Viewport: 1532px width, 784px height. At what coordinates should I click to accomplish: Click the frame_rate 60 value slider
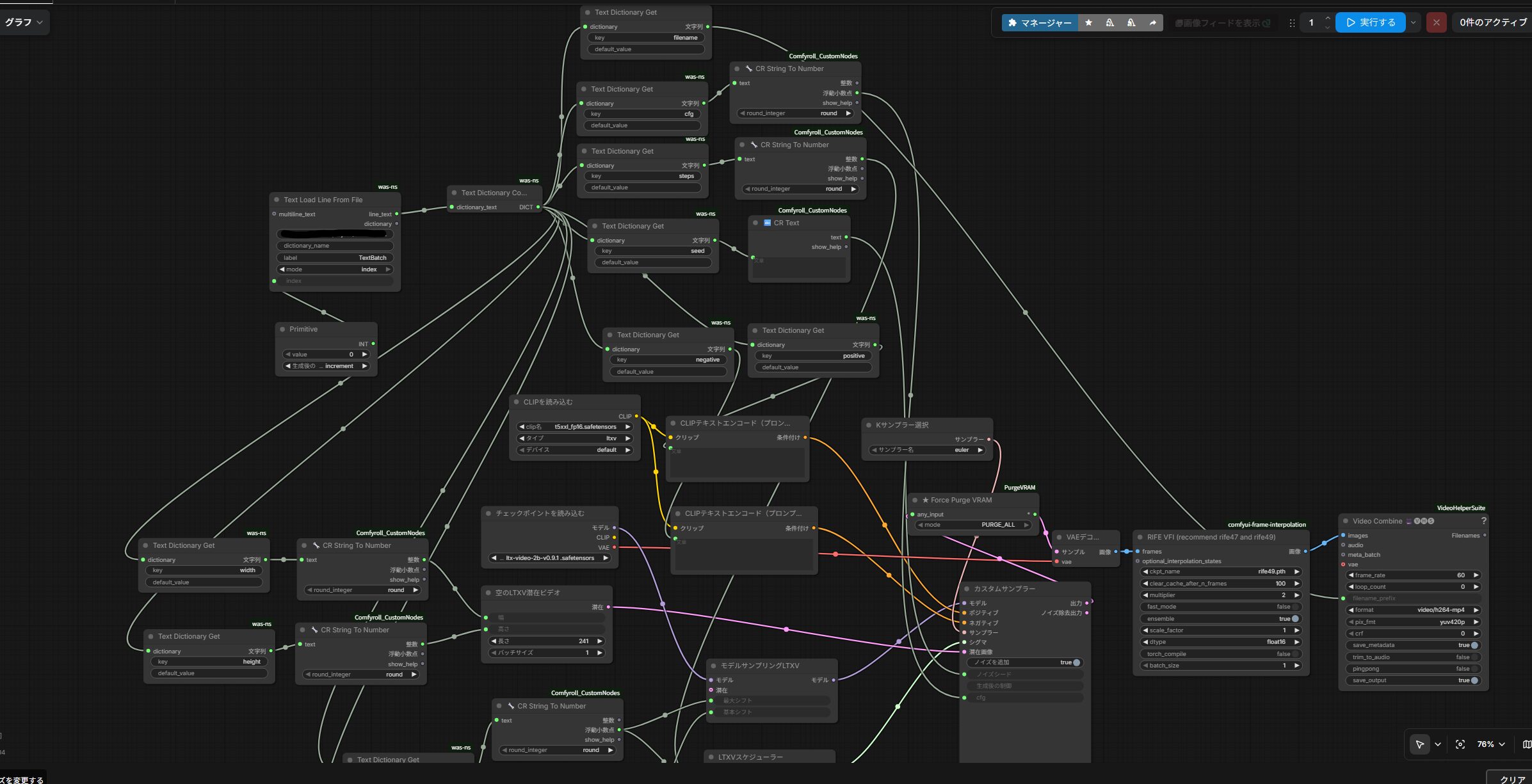click(x=1413, y=575)
